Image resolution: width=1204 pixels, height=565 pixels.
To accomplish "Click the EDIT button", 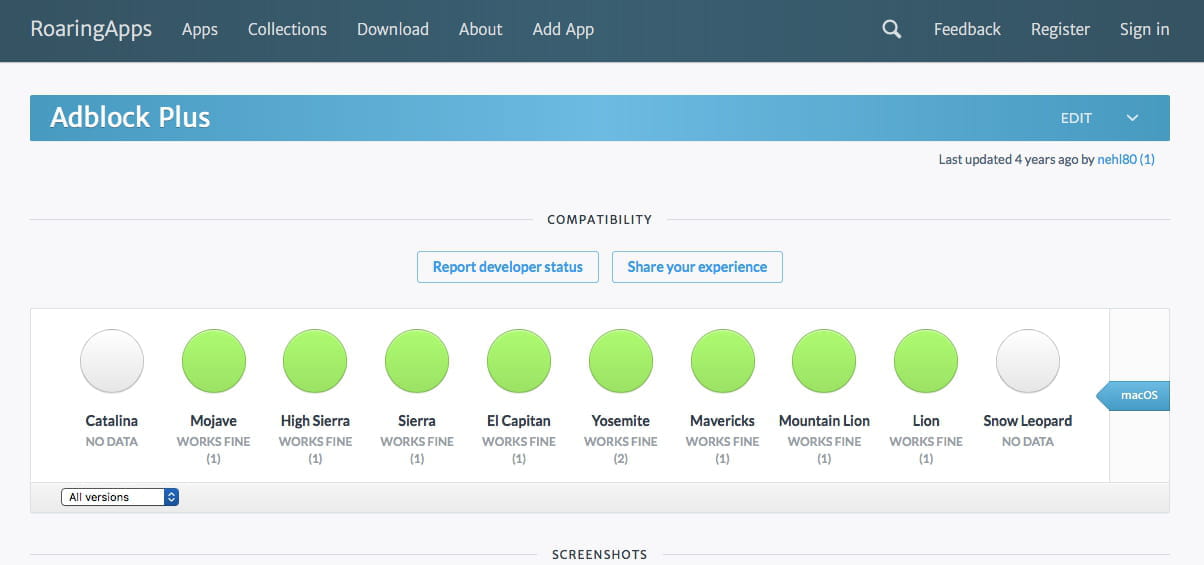I will tap(1076, 118).
